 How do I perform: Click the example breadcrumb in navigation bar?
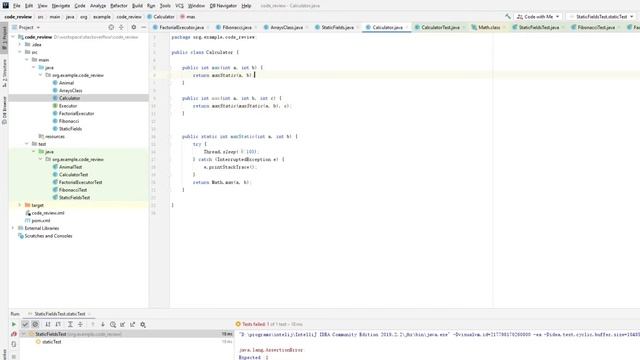[x=102, y=17]
